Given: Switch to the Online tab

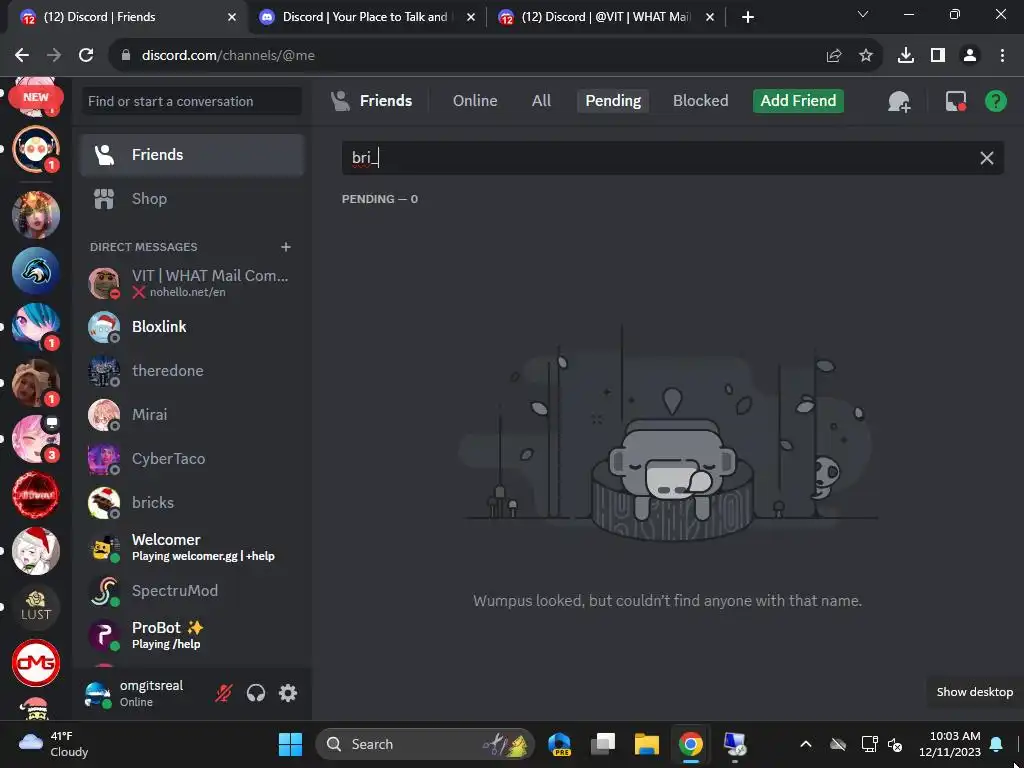Looking at the screenshot, I should (475, 101).
